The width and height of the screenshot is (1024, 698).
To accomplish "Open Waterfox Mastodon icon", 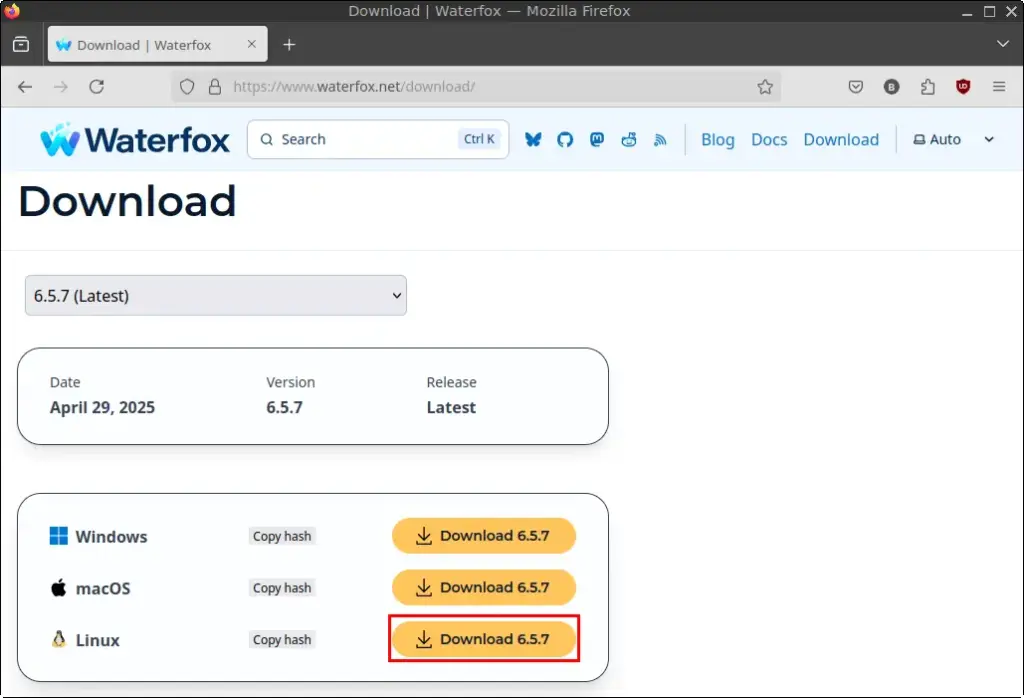I will tap(597, 139).
